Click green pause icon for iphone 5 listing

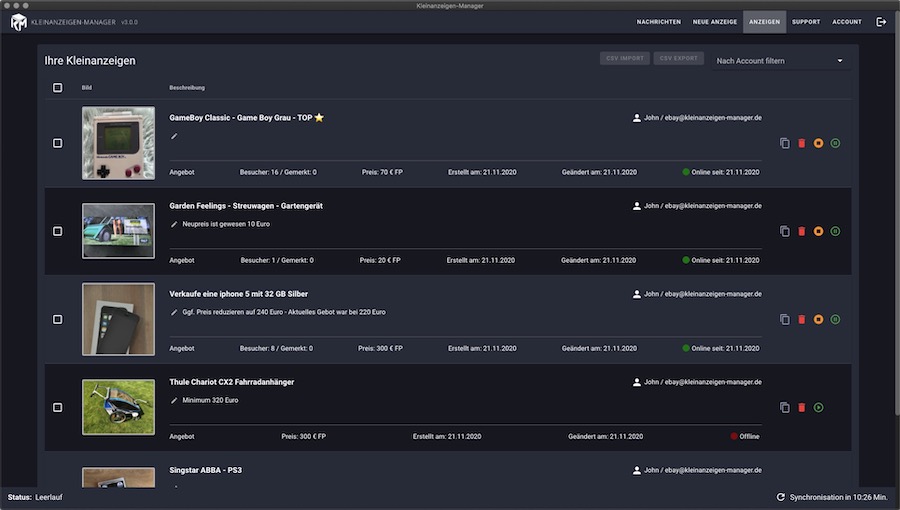click(x=835, y=320)
